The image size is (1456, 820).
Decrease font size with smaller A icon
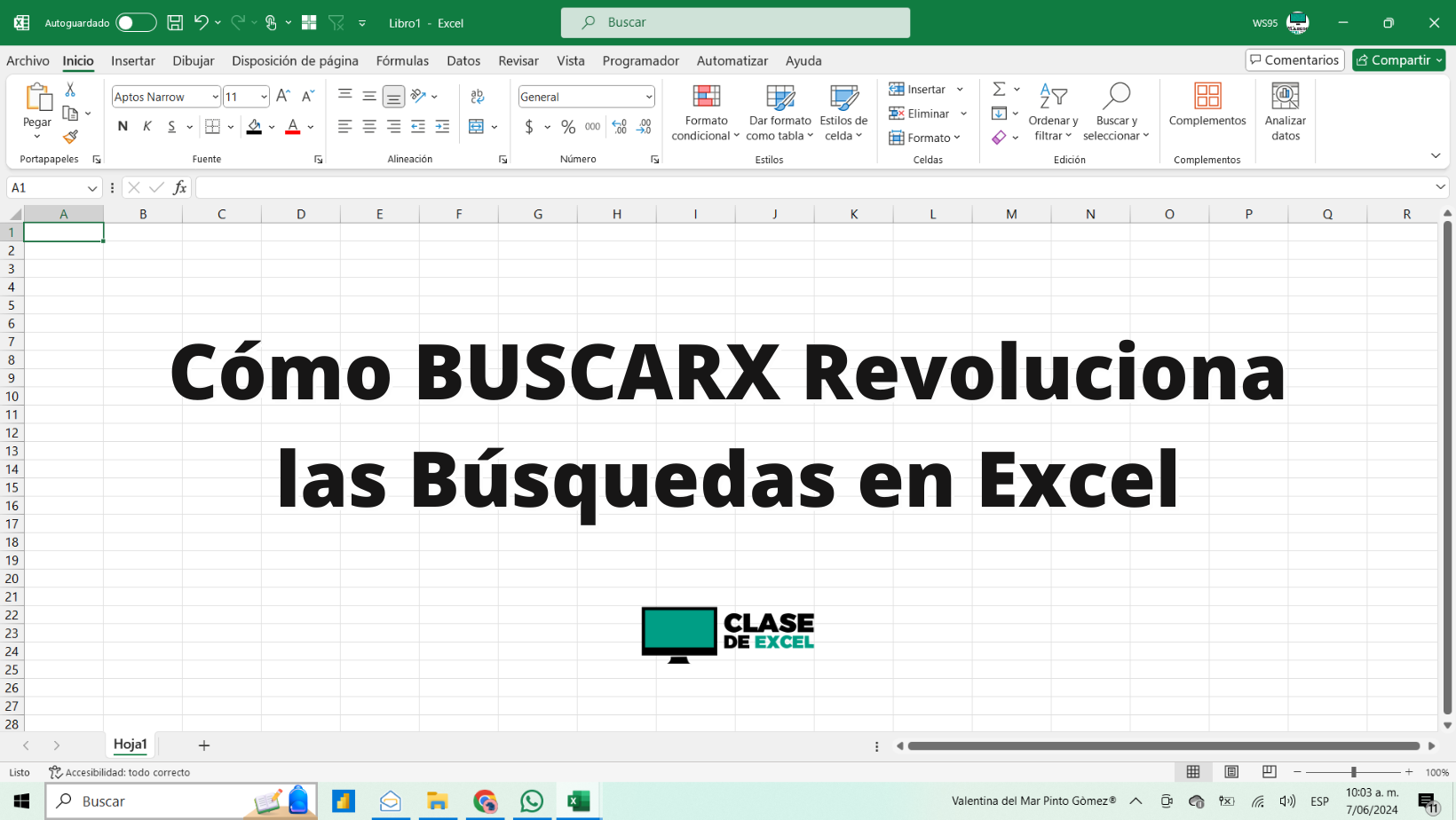point(308,96)
